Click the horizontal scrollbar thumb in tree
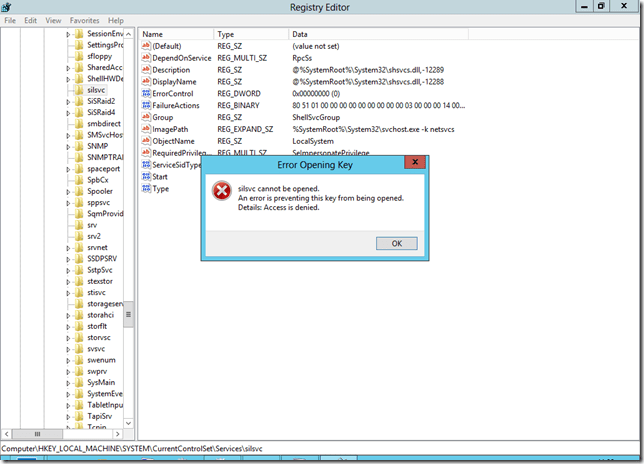 pyautogui.click(x=37, y=434)
